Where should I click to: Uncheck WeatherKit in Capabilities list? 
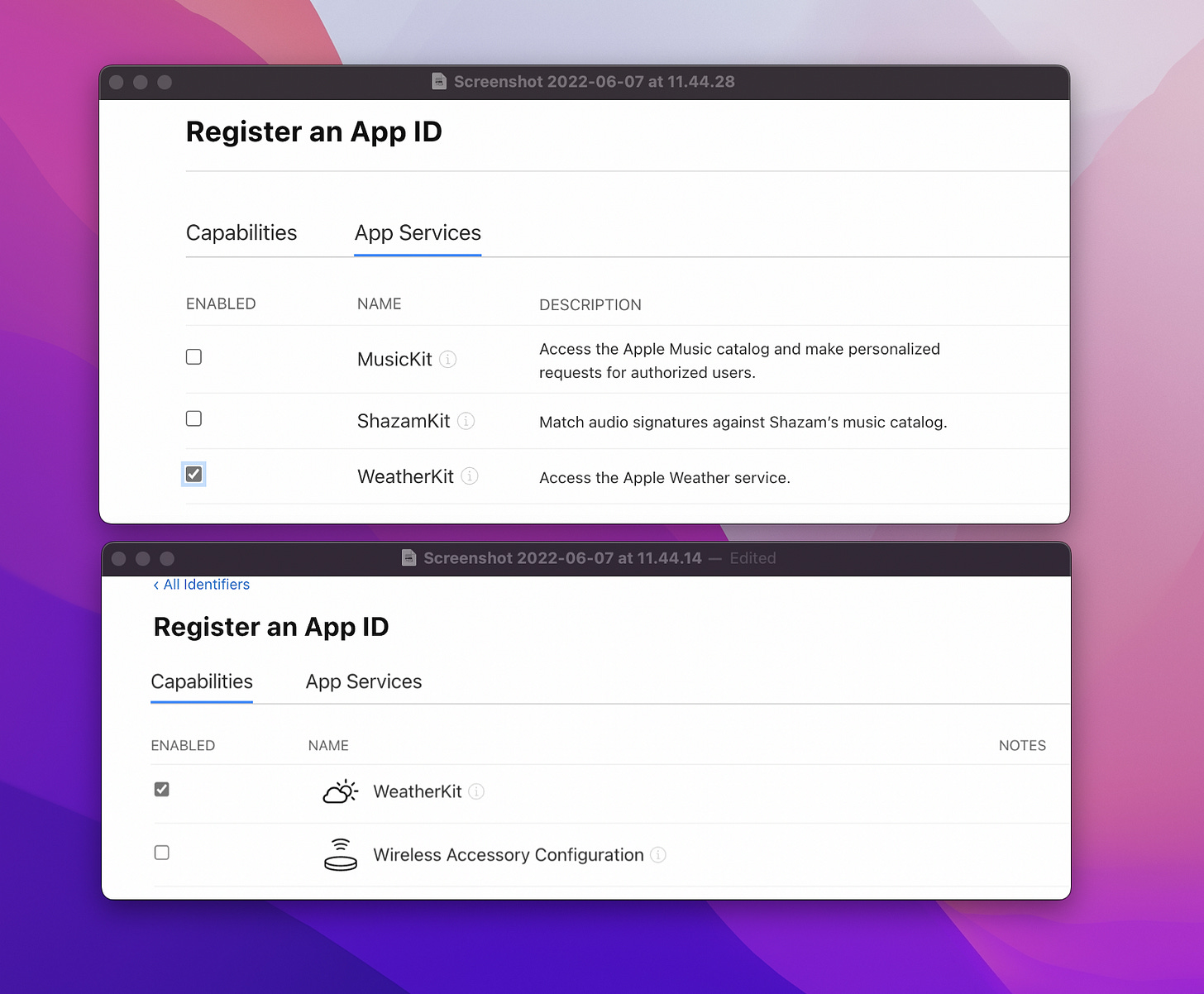tap(162, 790)
